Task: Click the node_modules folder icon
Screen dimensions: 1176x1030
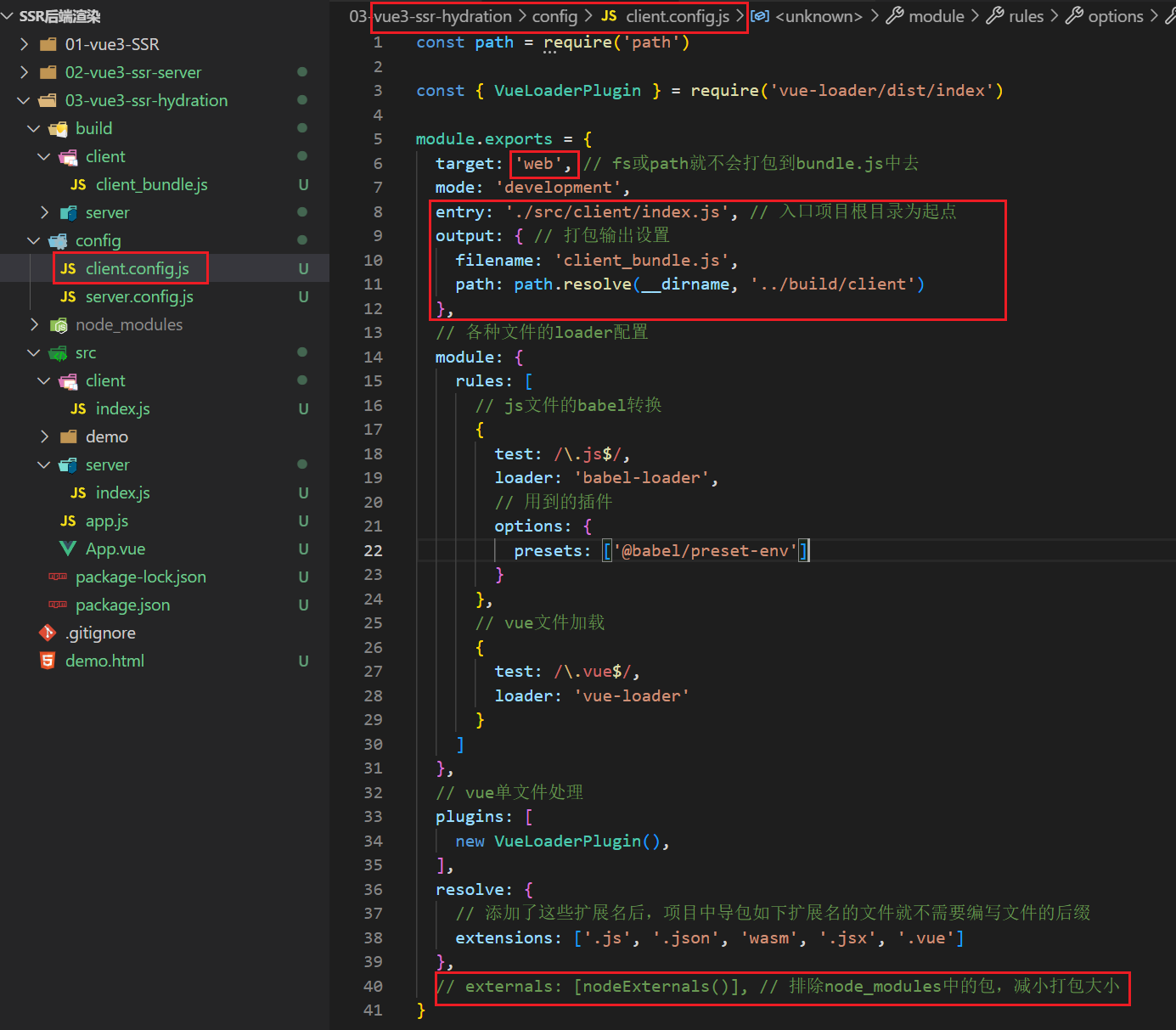Action: tap(59, 325)
